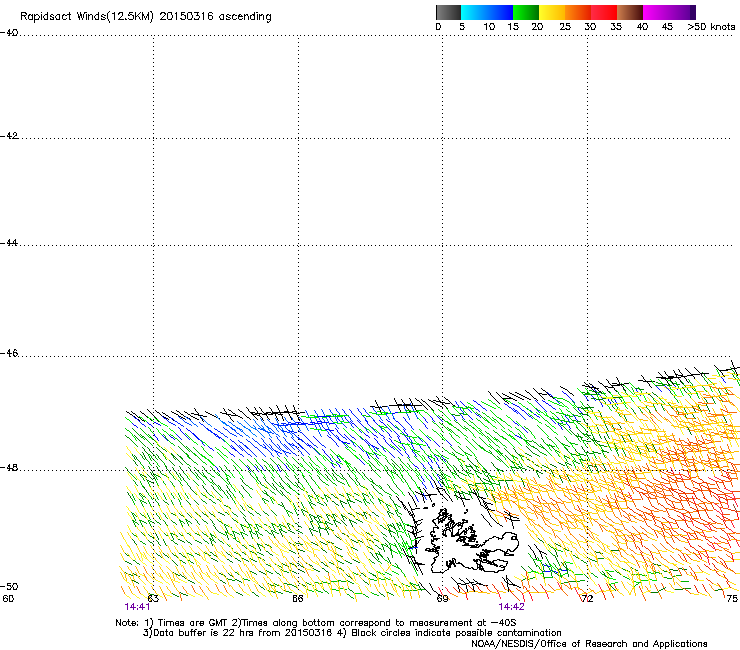
Task: Click the Rapidscat Winds title text
Action: click(146, 17)
